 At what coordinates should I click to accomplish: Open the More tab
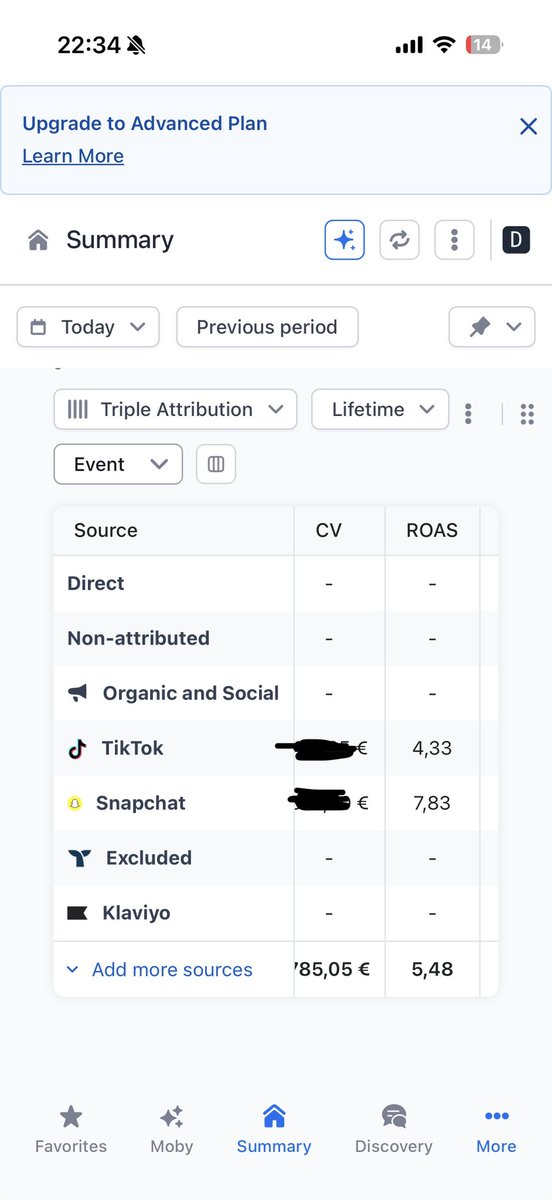[x=496, y=1130]
